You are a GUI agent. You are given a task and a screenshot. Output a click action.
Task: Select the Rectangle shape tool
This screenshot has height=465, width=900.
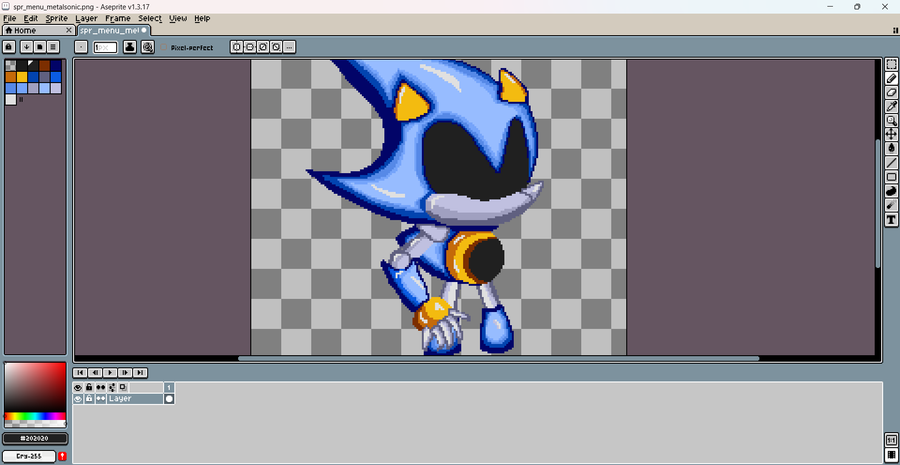pyautogui.click(x=891, y=177)
